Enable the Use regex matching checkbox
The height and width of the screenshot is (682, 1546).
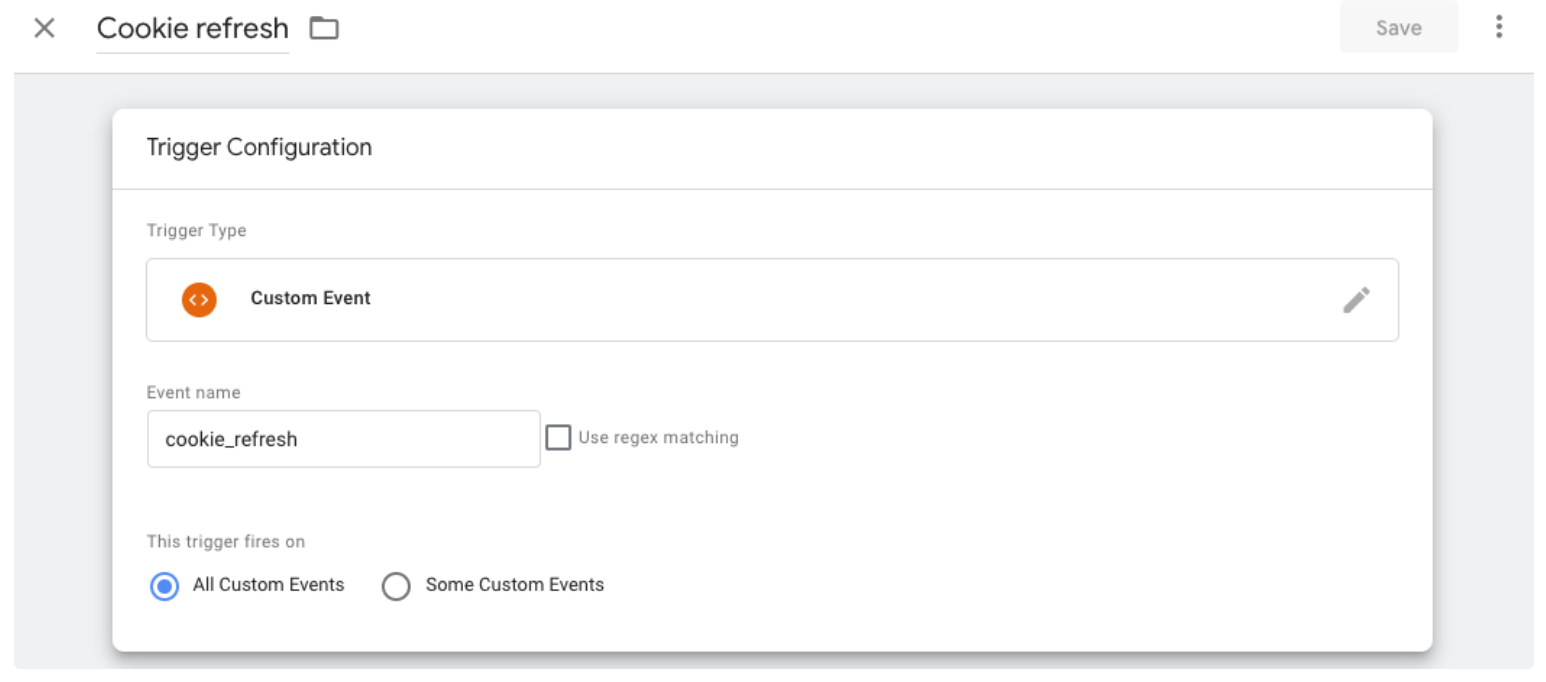tap(558, 438)
